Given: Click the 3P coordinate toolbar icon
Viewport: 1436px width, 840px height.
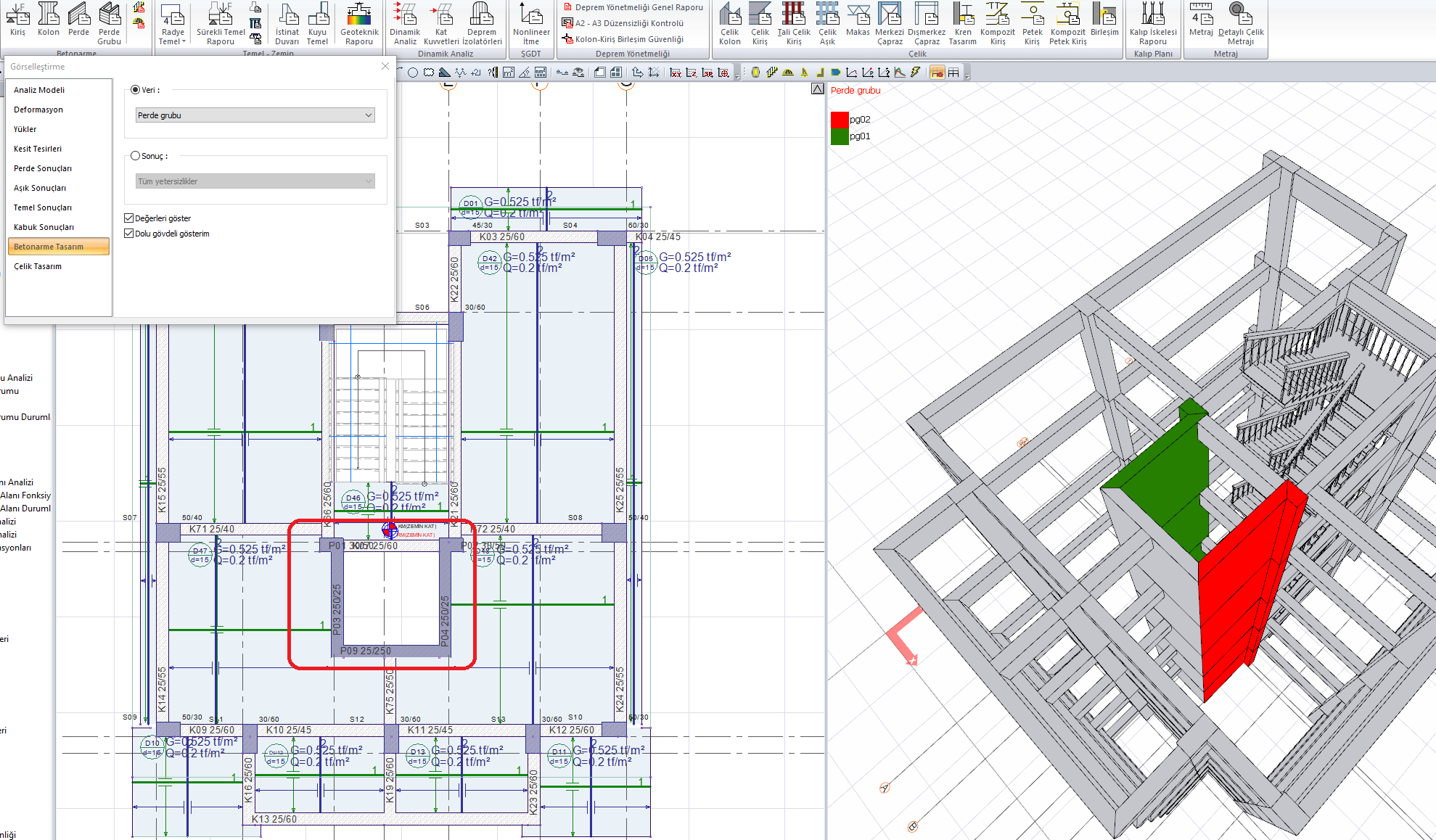Looking at the screenshot, I should coord(707,73).
